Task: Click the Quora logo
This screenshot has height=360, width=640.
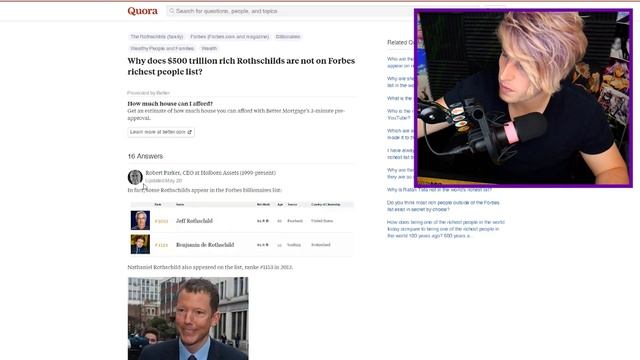Action: click(x=142, y=11)
